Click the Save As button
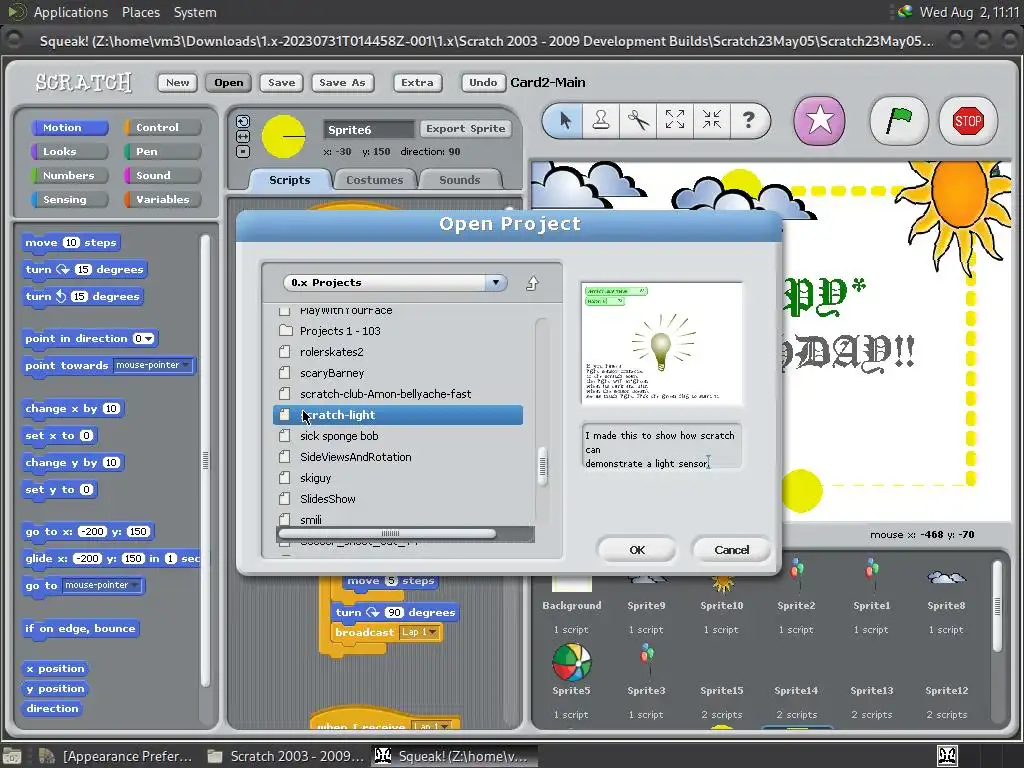The height and width of the screenshot is (768, 1024). (x=342, y=82)
